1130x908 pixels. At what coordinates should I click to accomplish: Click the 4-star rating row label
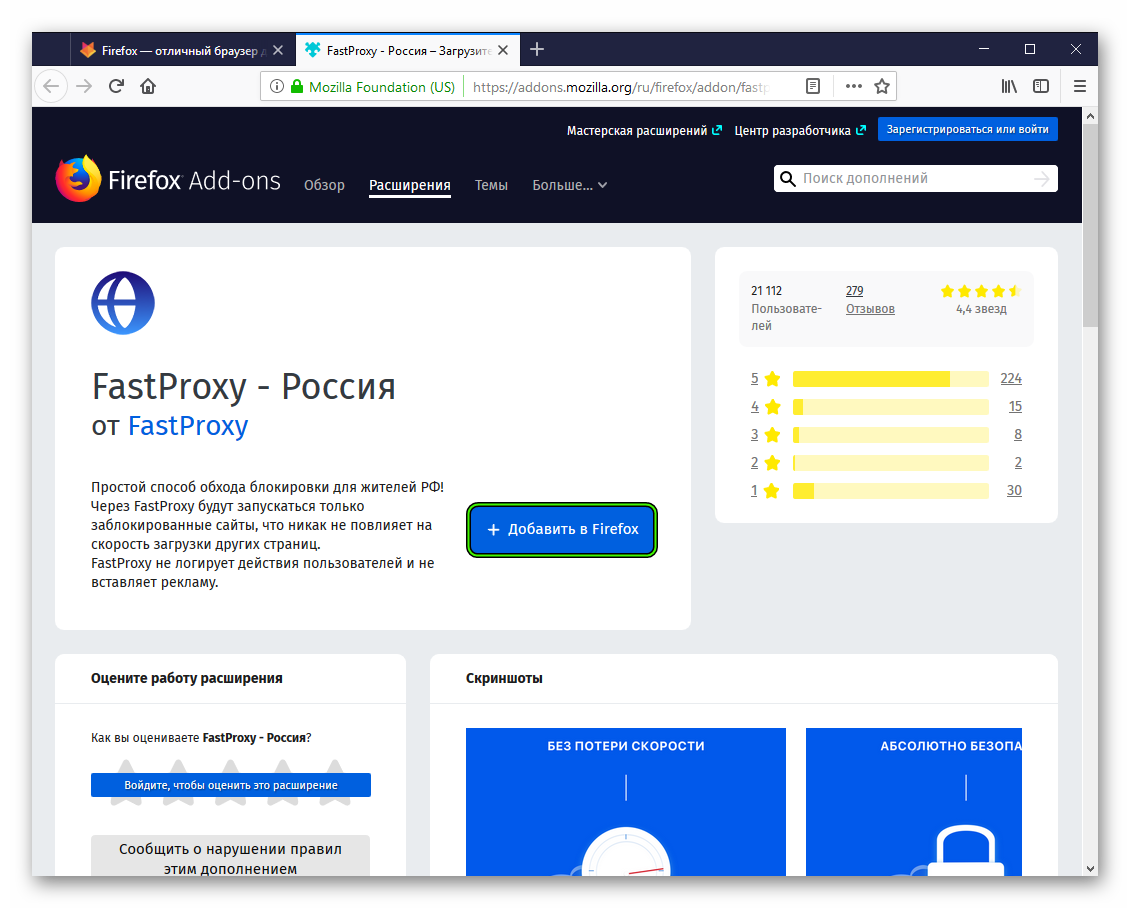click(765, 407)
